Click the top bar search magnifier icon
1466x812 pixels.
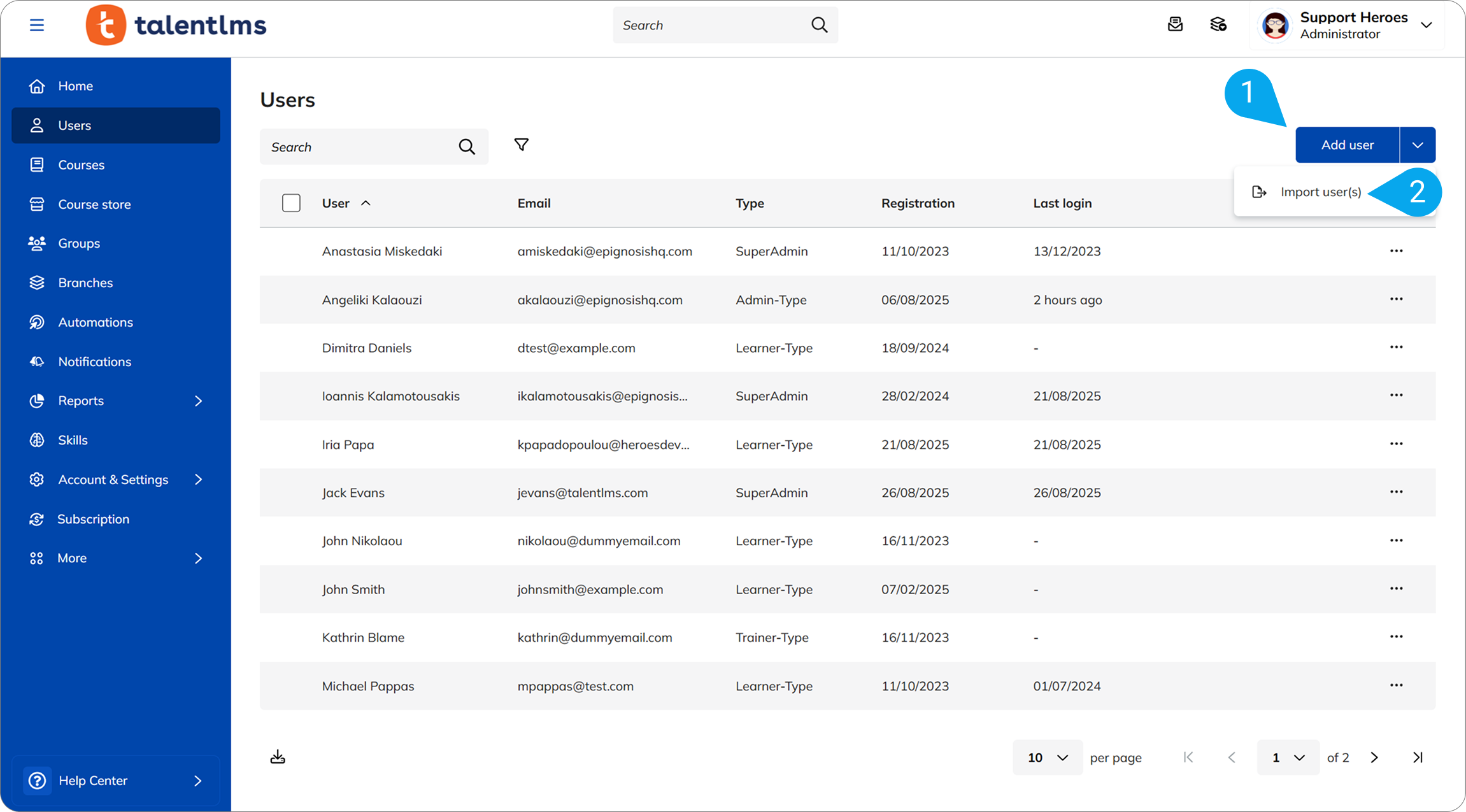click(819, 25)
